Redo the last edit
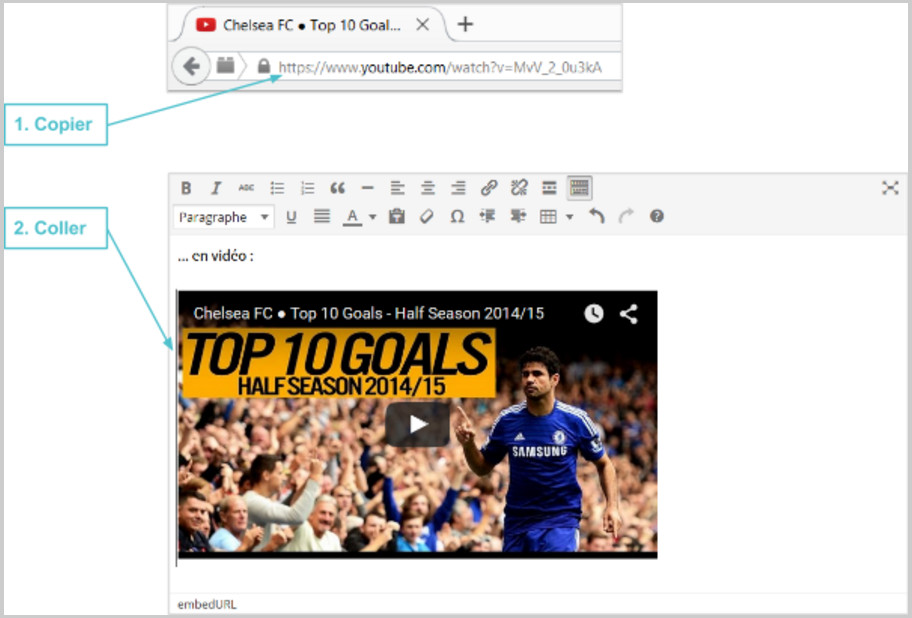This screenshot has height=618, width=912. (x=626, y=216)
